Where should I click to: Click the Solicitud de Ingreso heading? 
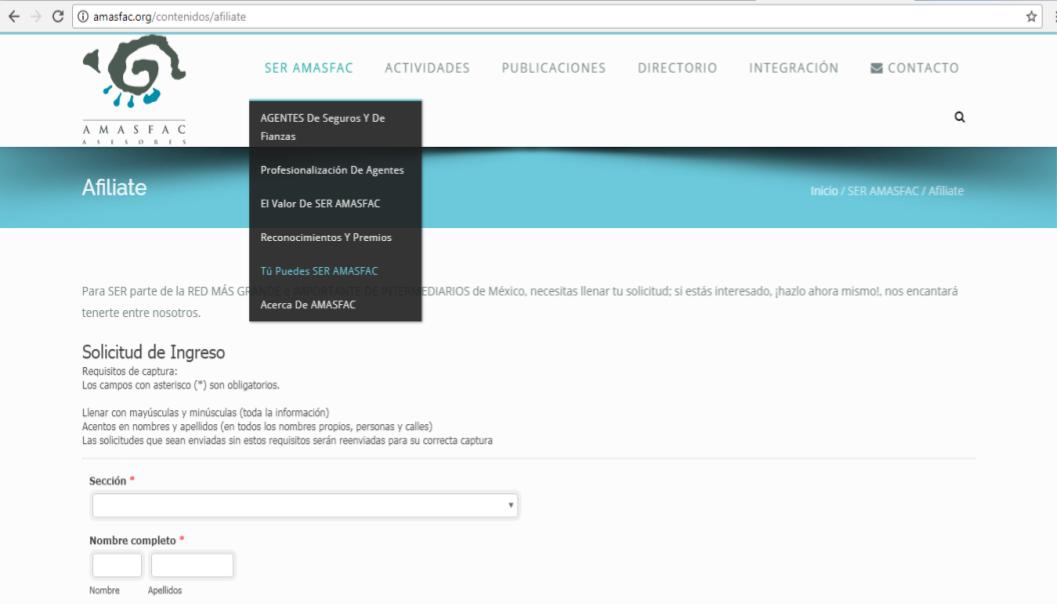click(154, 352)
